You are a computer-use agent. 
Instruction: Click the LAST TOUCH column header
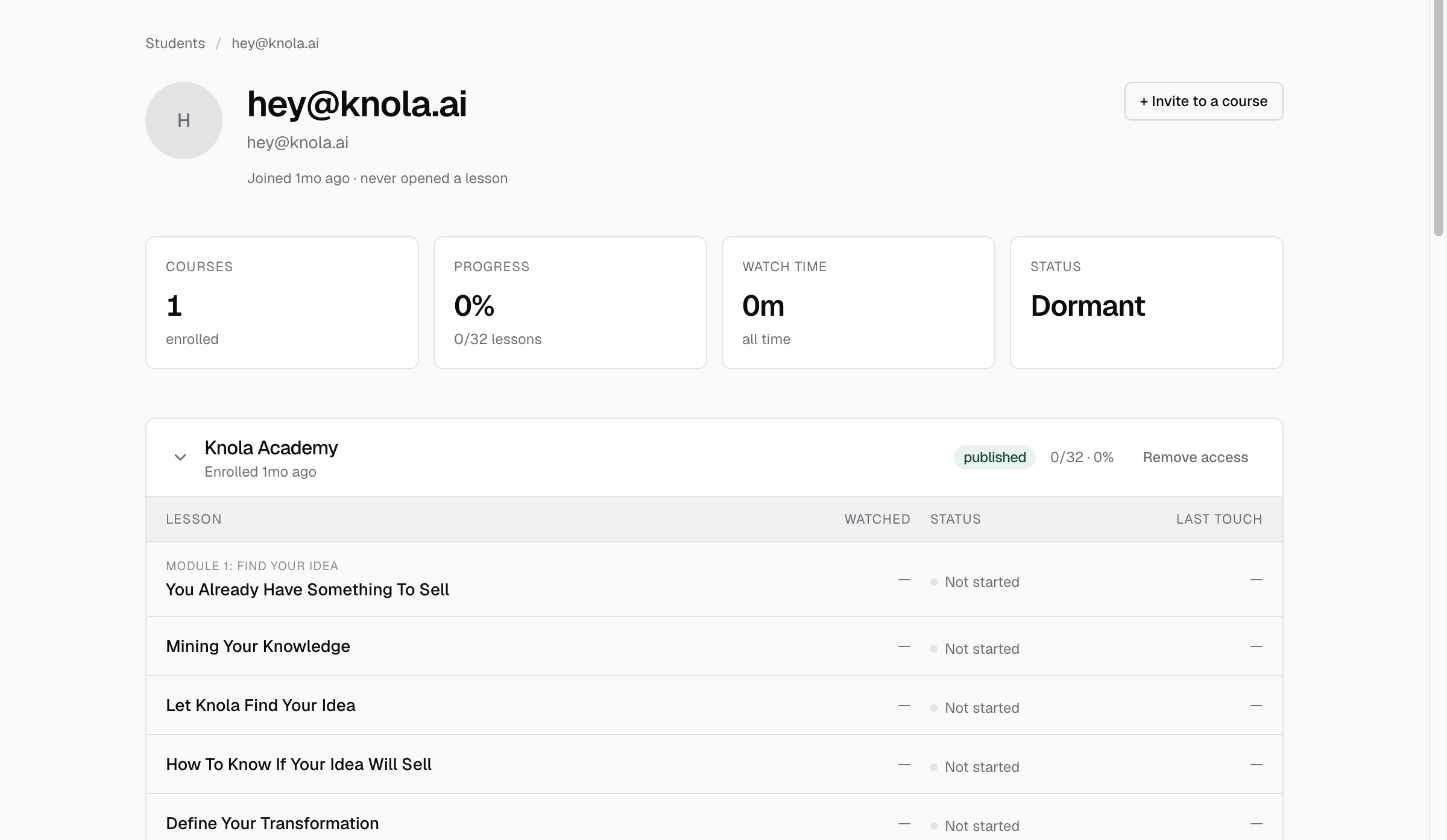pos(1219,519)
